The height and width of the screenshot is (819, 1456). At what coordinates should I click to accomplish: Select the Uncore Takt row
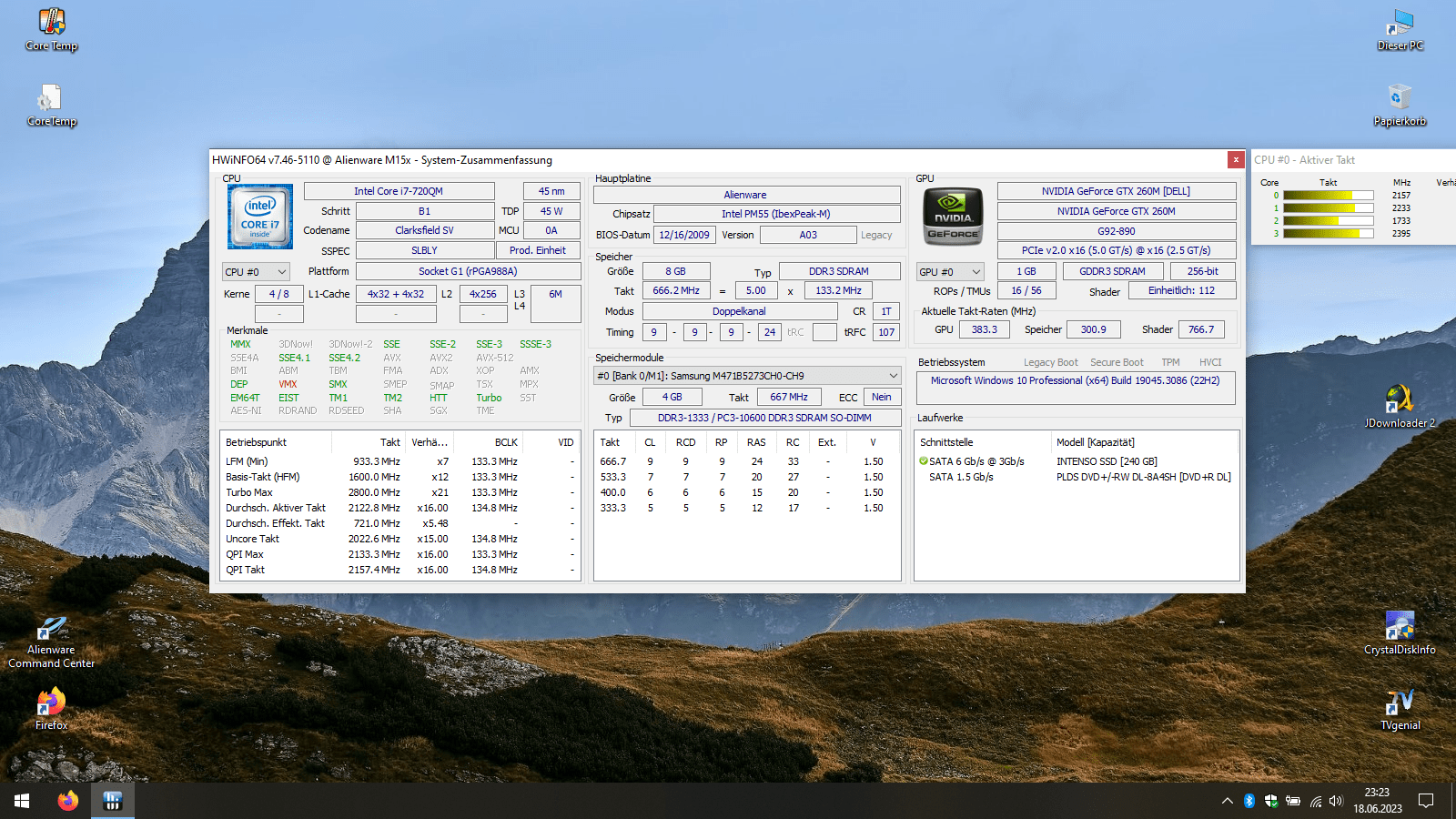point(400,539)
